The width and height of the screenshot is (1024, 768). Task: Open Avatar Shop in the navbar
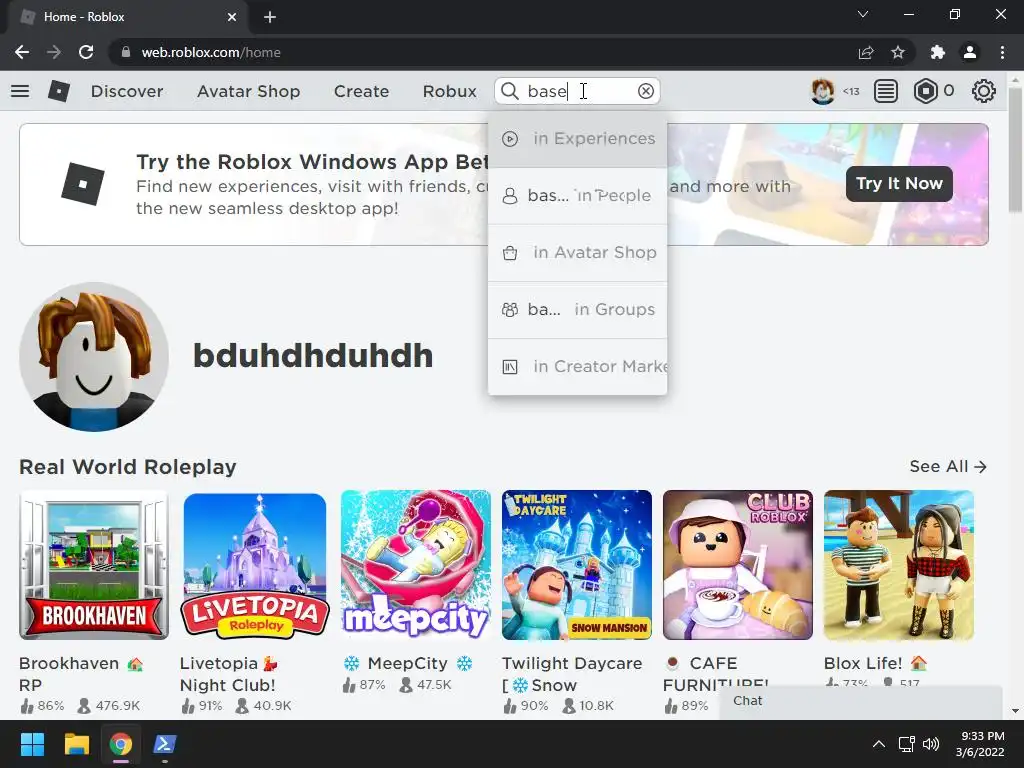pos(249,91)
